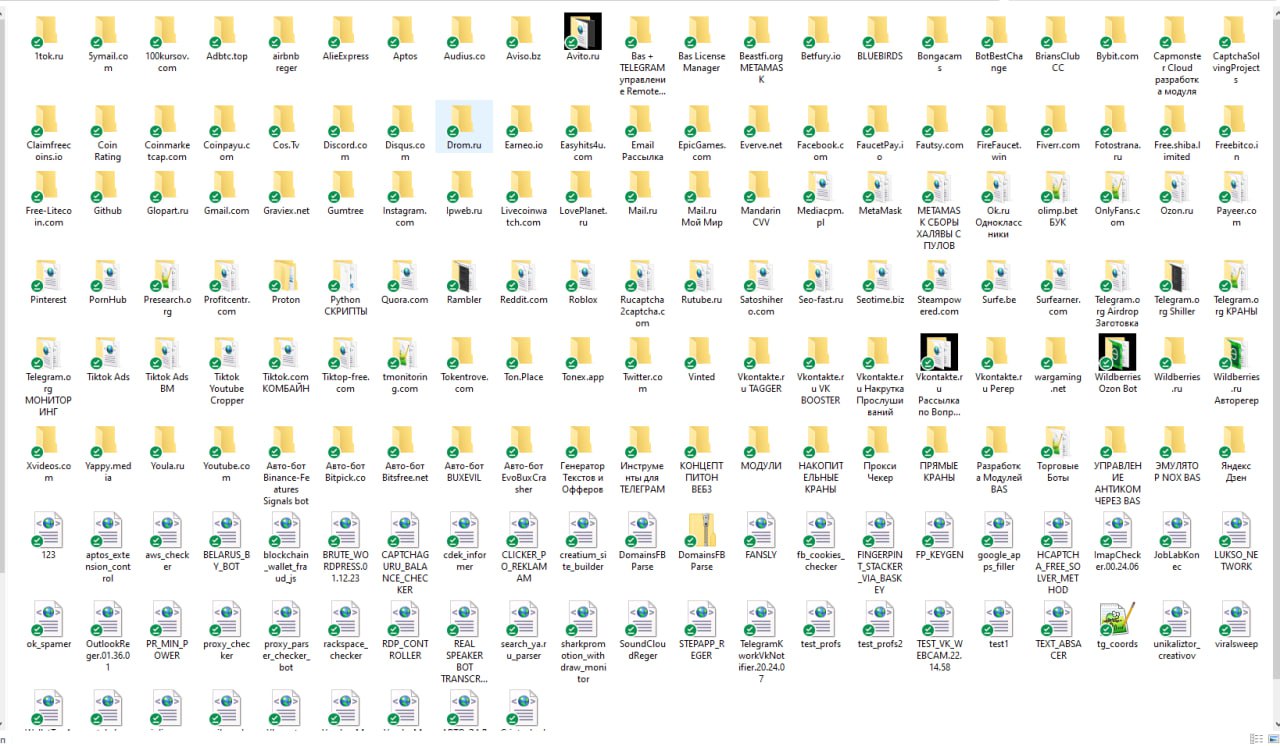Click the 'Instagram.com' folder name

(404, 217)
